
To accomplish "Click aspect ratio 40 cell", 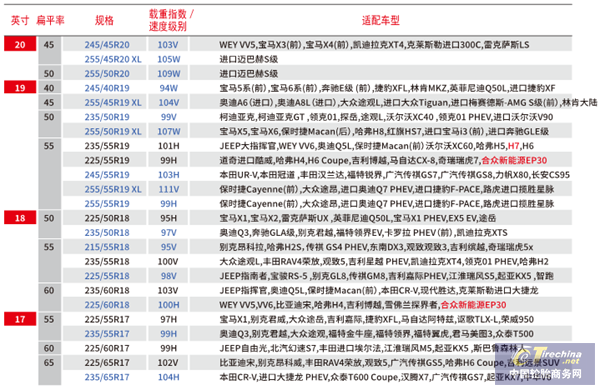I will click(49, 88).
